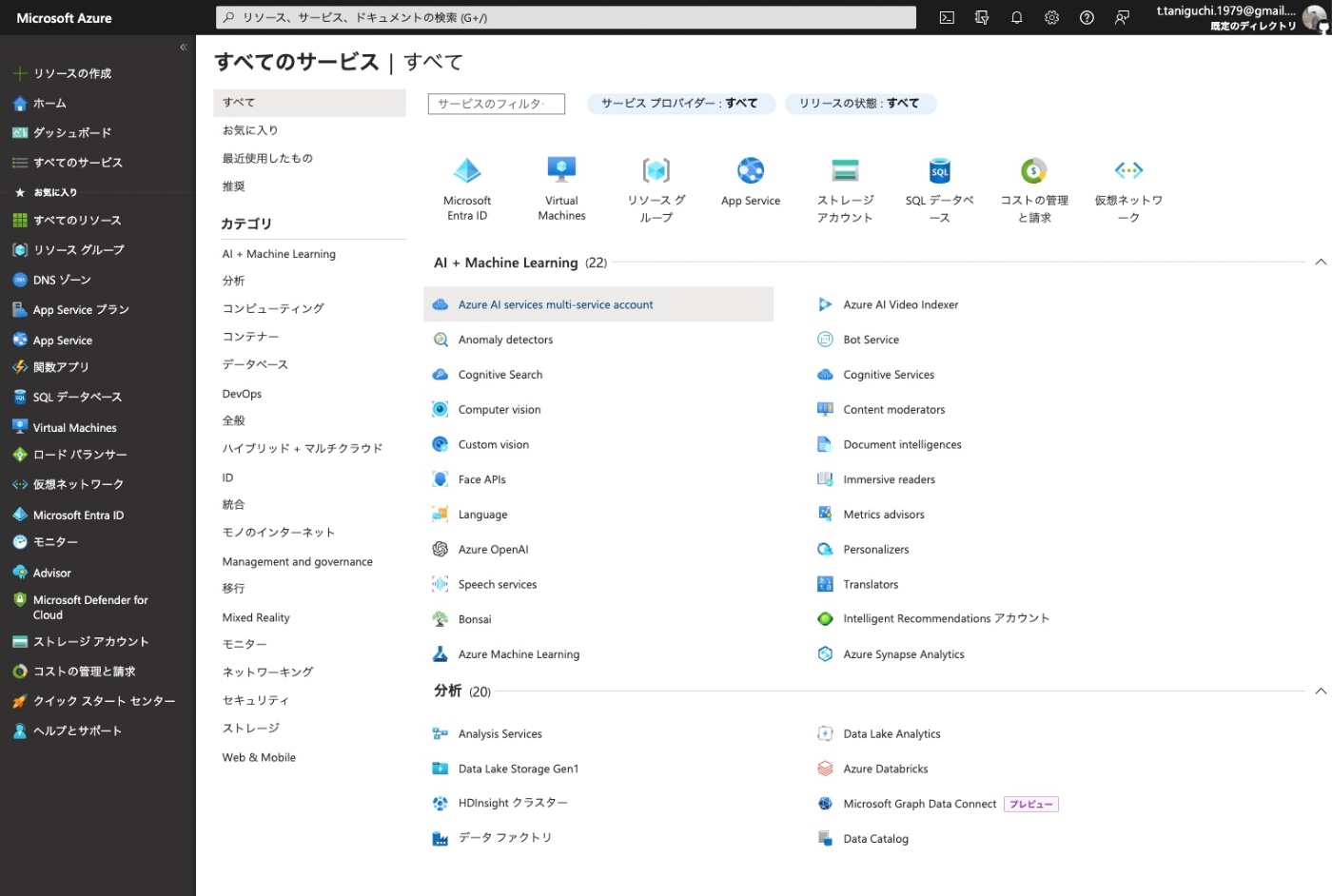The width and height of the screenshot is (1332, 896).
Task: Click the Bot Service icon
Action: 825,340
